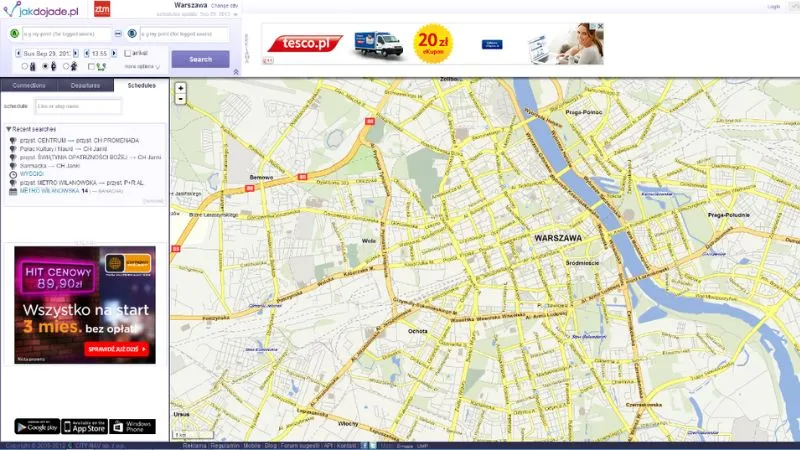This screenshot has width=800, height=450.
Task: Zoom out on the map
Action: [180, 100]
